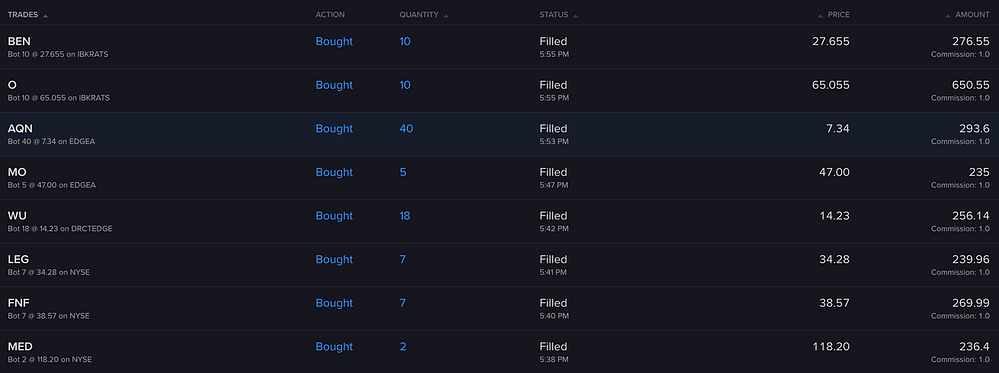
Task: Sort trades by the Price column
Action: coord(838,15)
